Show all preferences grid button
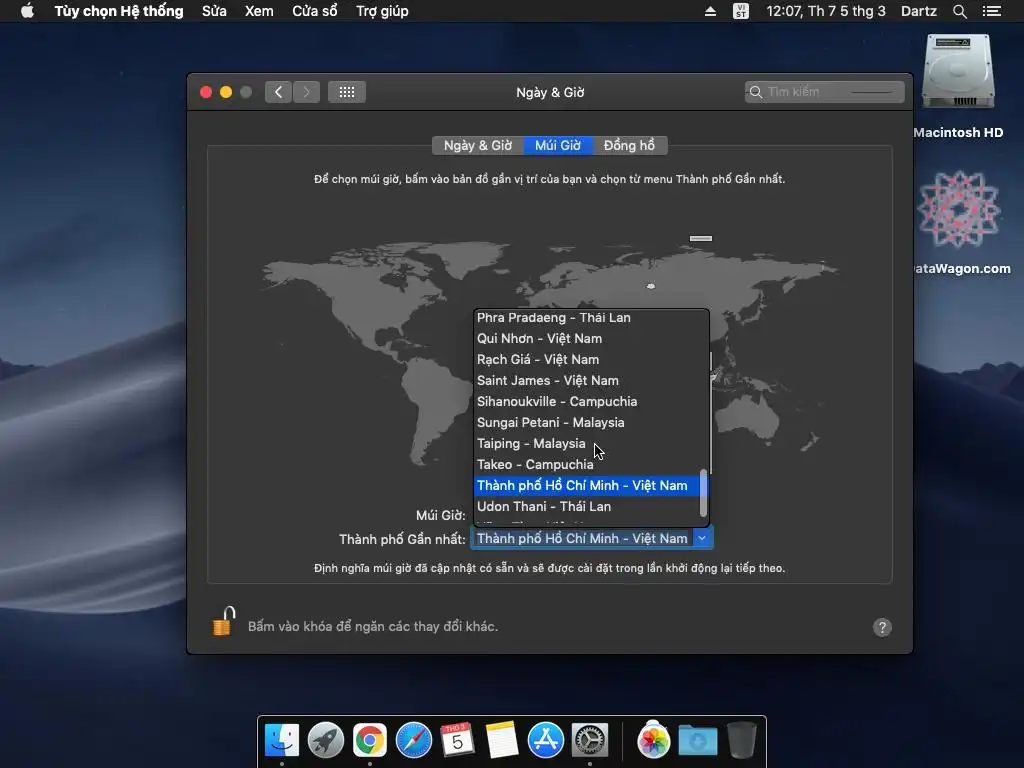The image size is (1024, 768). tap(347, 92)
